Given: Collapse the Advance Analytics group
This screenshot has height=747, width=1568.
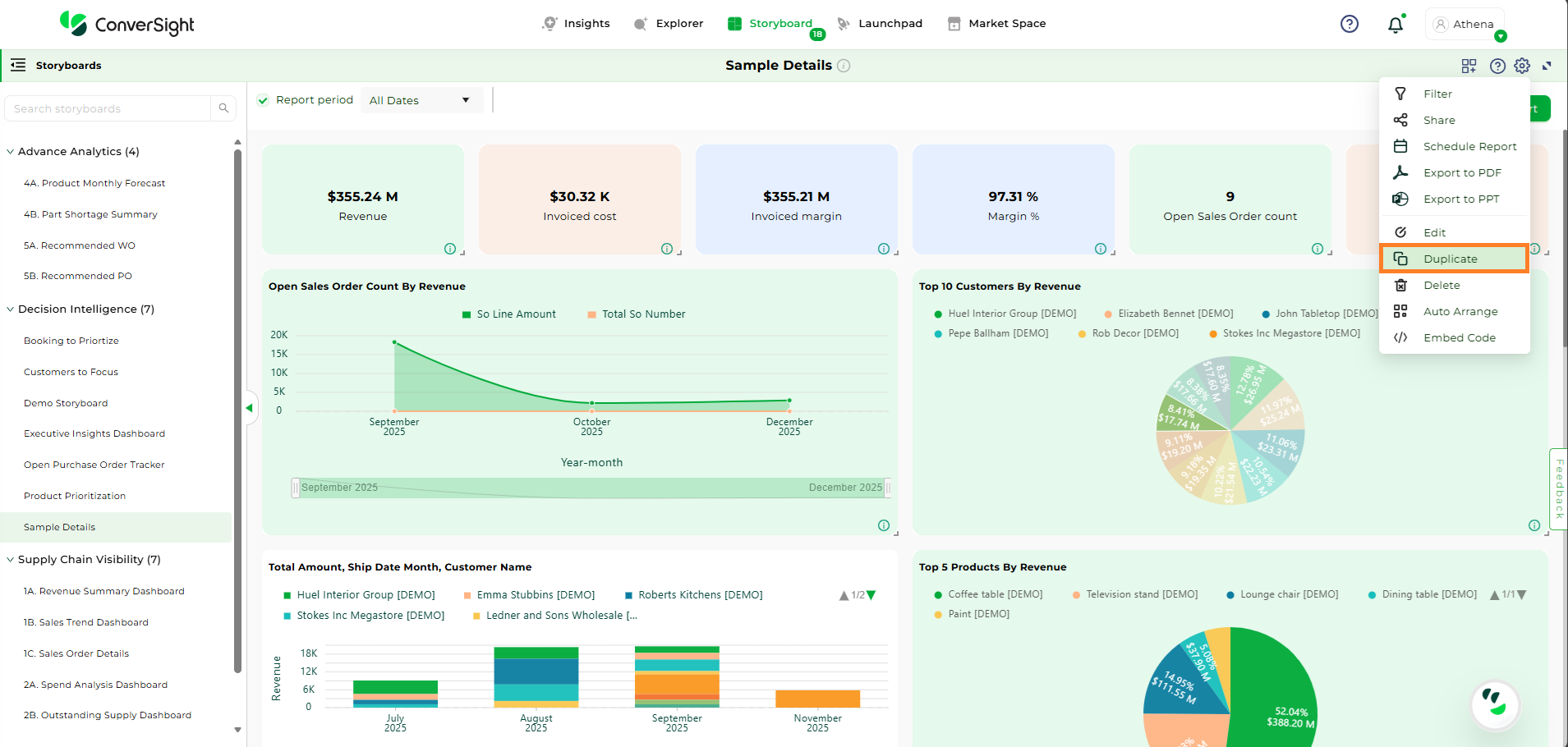Looking at the screenshot, I should 11,152.
